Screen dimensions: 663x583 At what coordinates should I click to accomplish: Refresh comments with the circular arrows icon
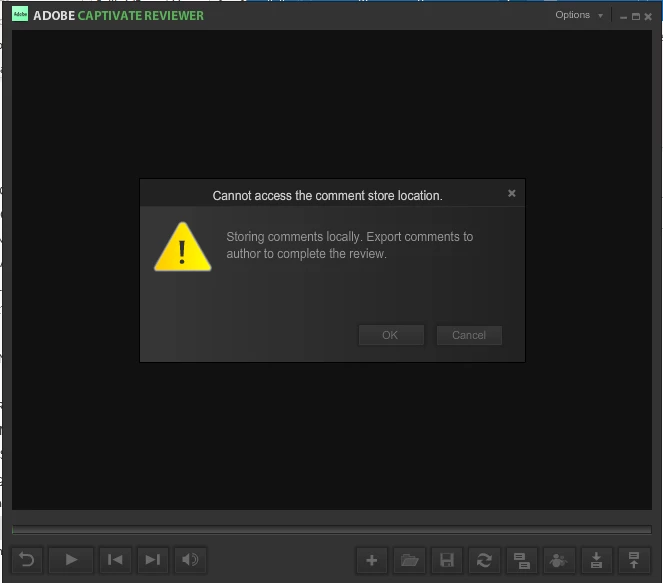pyautogui.click(x=485, y=561)
